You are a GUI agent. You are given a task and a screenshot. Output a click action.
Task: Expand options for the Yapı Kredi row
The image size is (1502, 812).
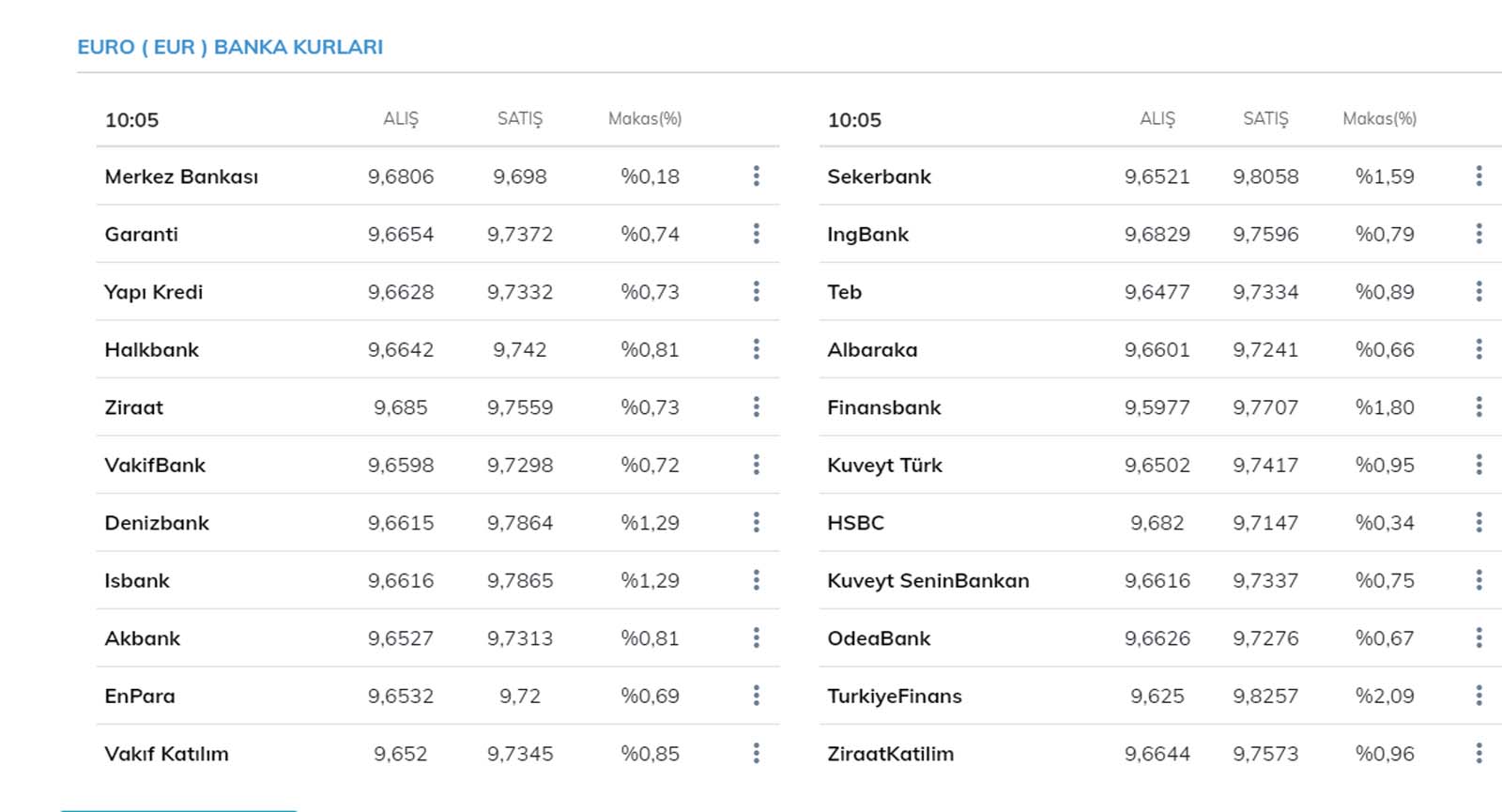(x=756, y=292)
